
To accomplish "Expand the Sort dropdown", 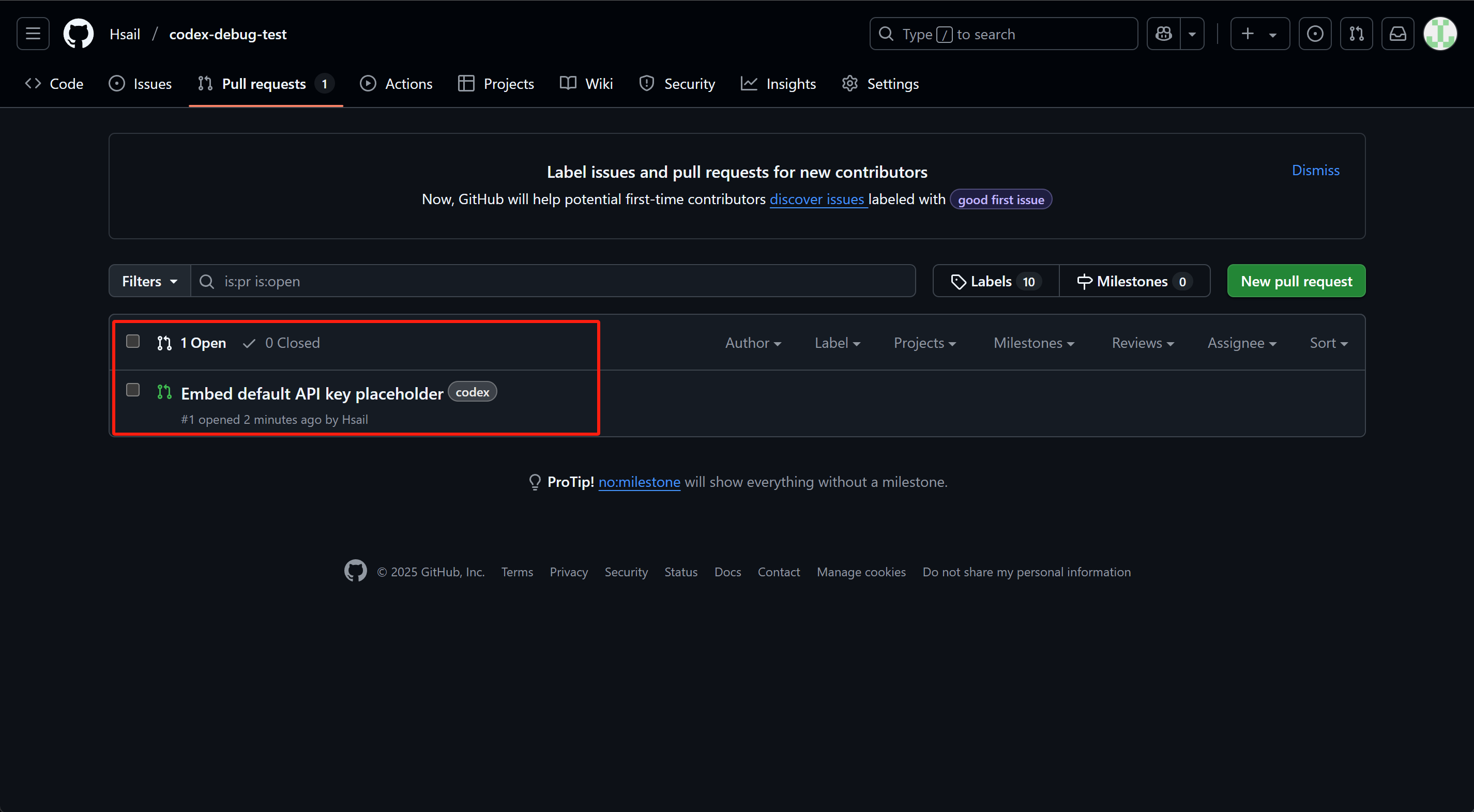I will (1328, 343).
